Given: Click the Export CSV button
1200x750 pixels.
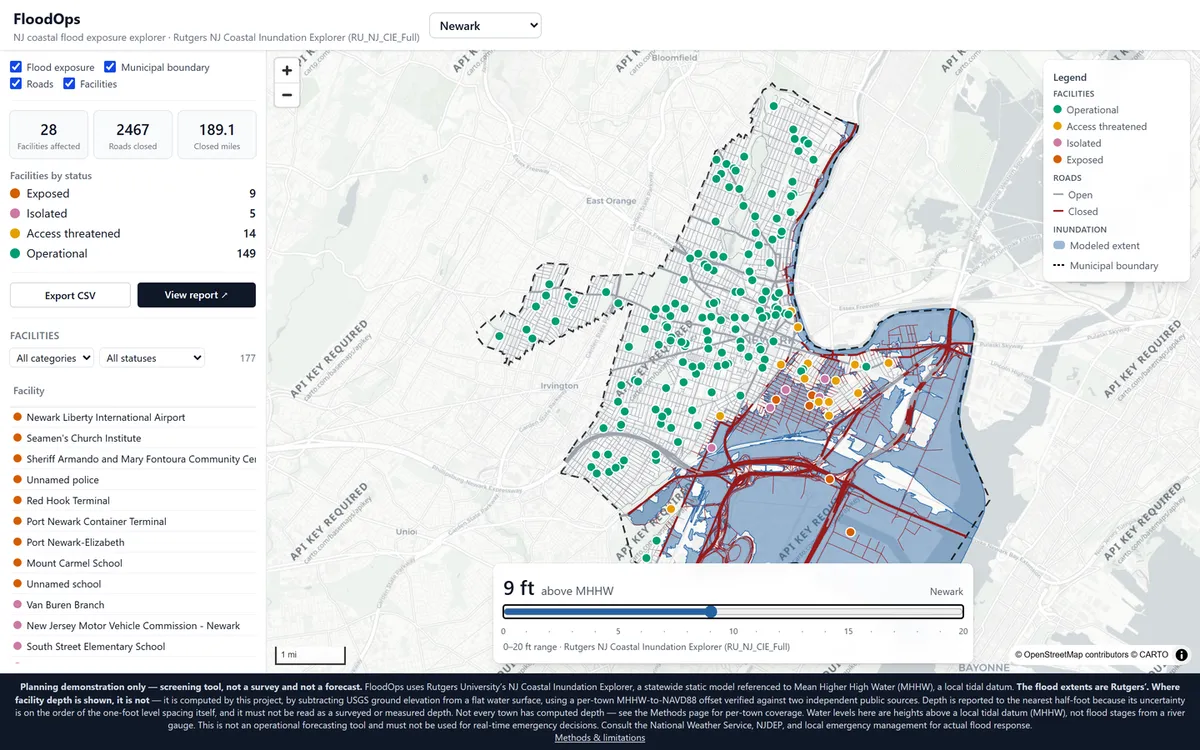Looking at the screenshot, I should [x=70, y=295].
